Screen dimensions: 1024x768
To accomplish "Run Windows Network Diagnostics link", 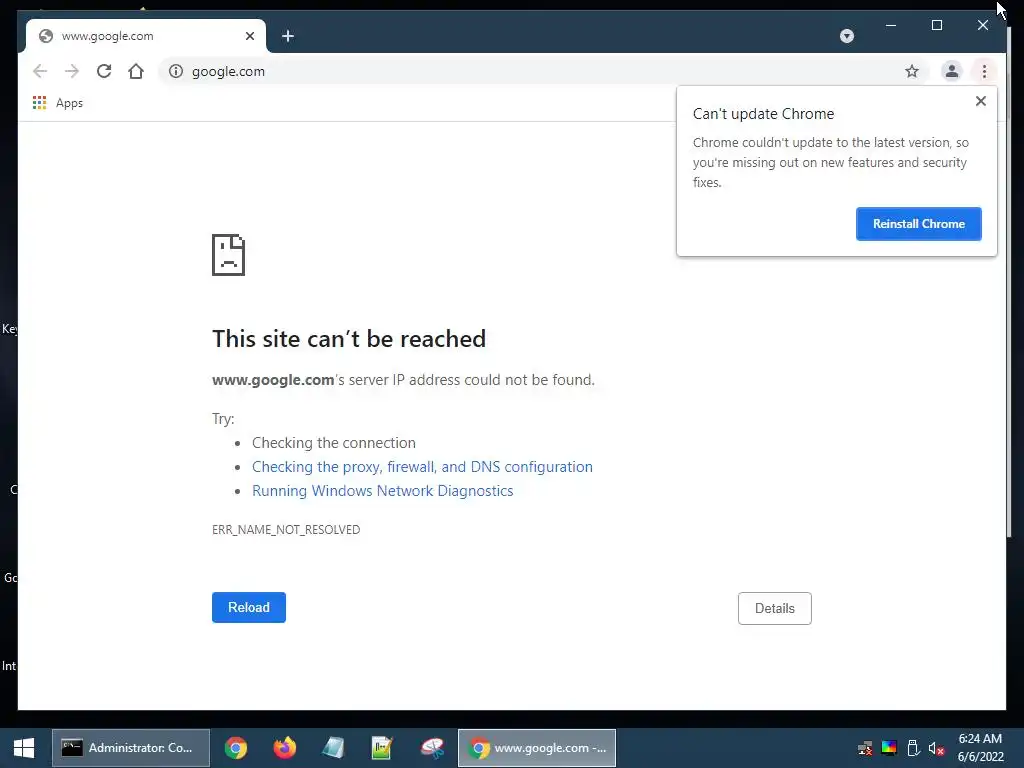I will pos(383,491).
